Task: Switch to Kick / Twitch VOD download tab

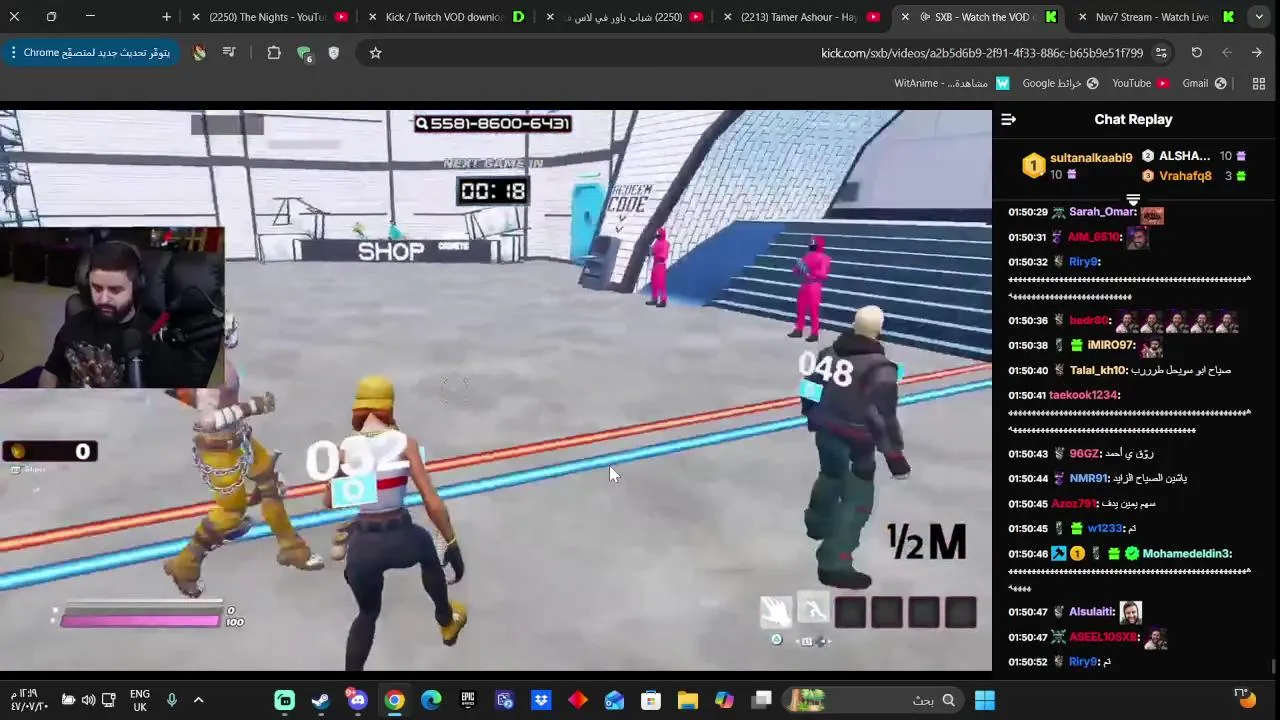Action: 445,17
